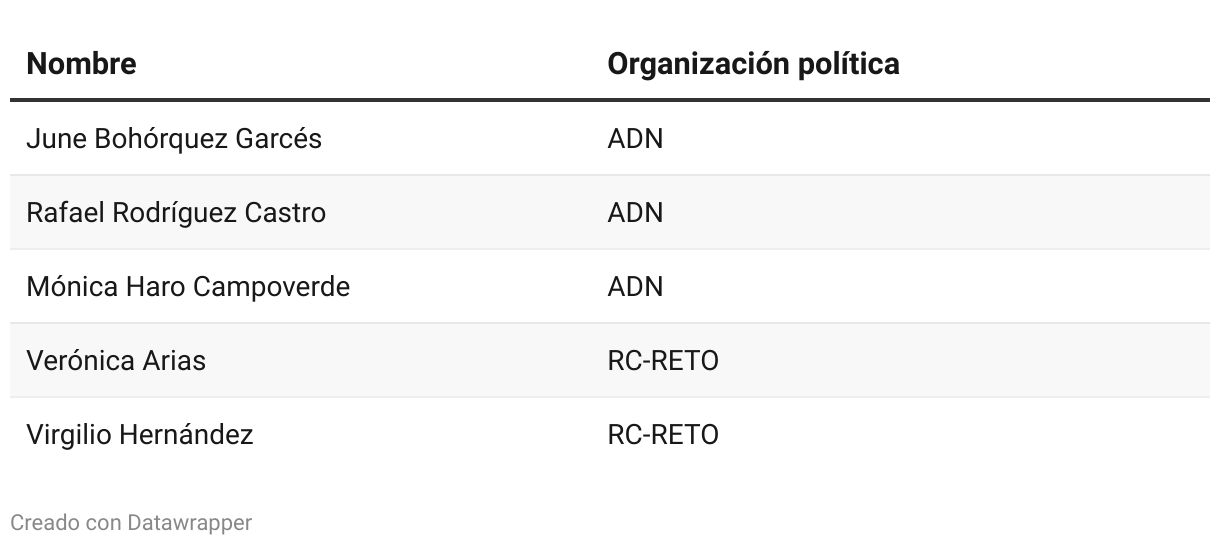This screenshot has height=546, width=1220.
Task: Open the Creado con Datawrapper link
Action: (131, 522)
